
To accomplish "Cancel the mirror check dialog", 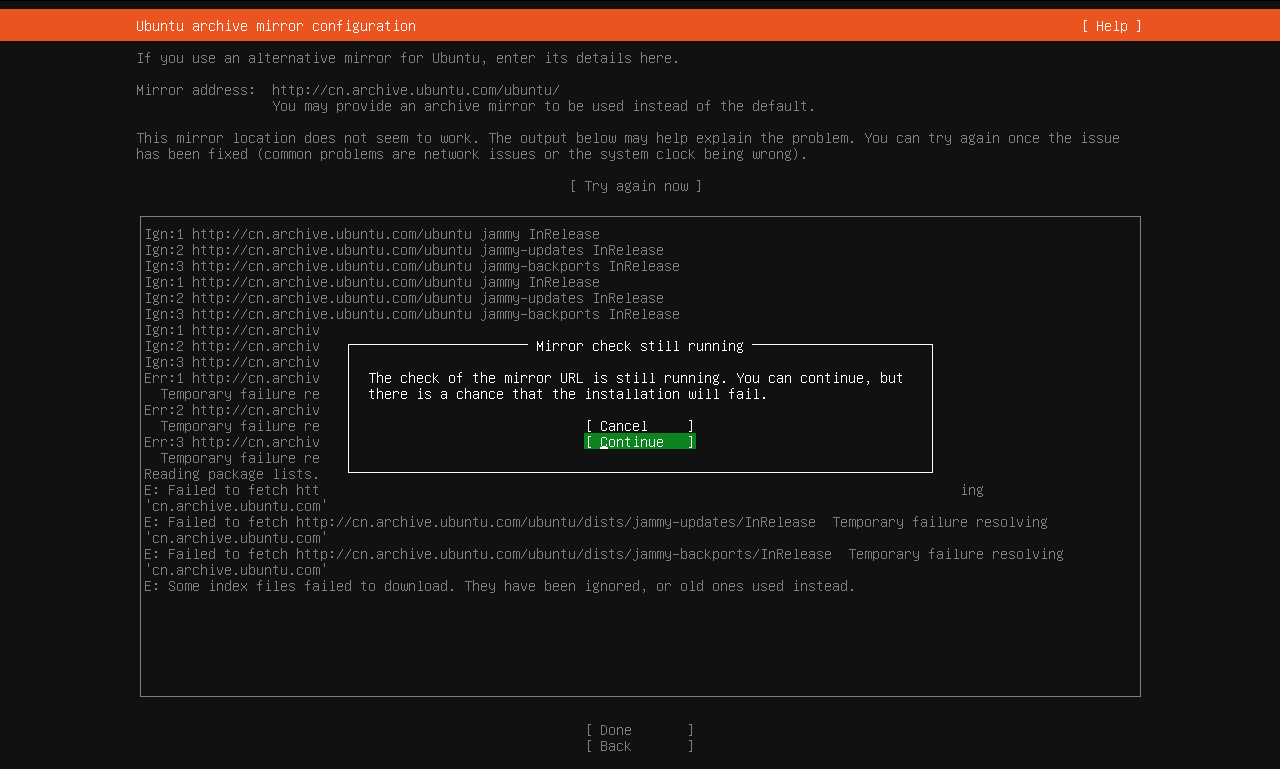I will [x=640, y=426].
